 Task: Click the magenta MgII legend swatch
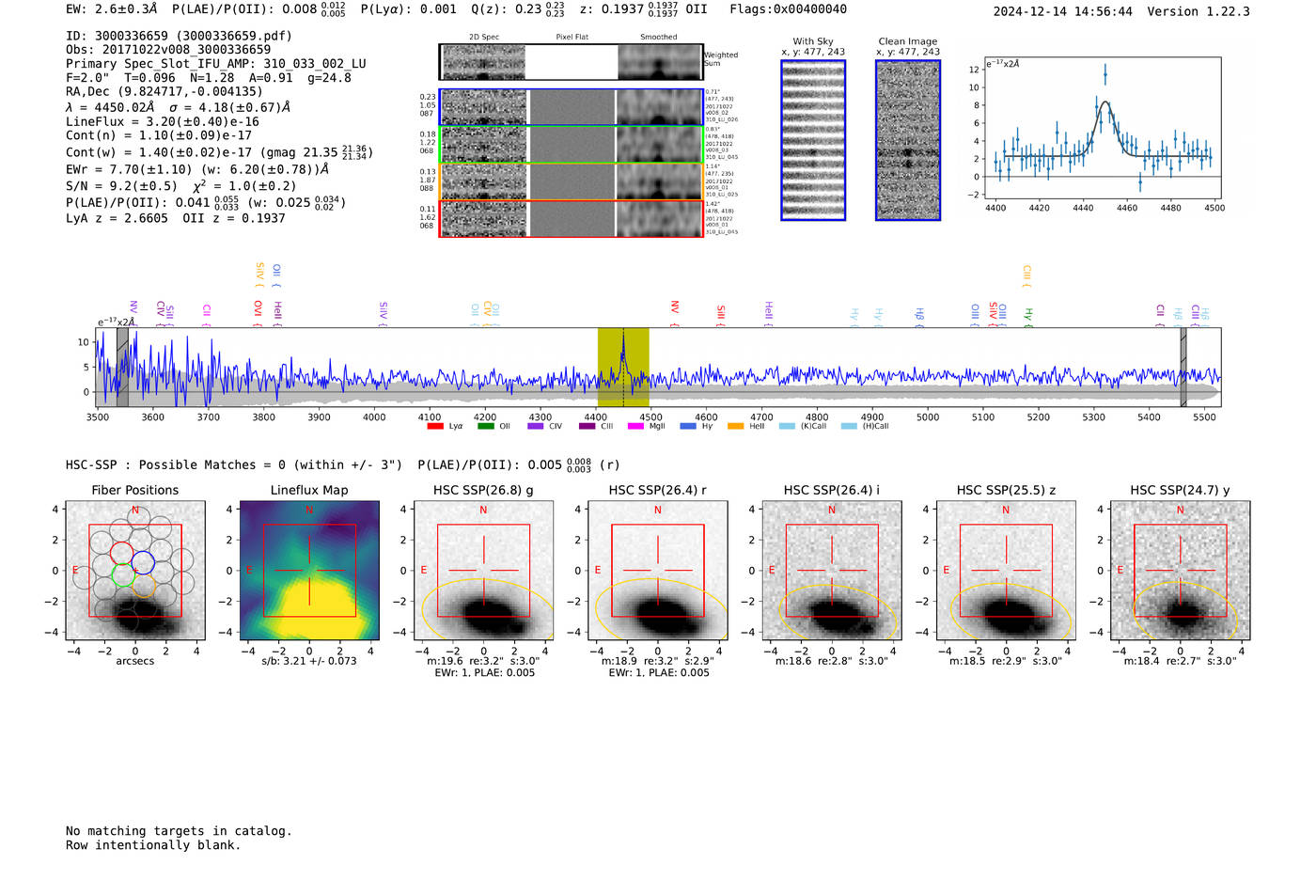(x=635, y=426)
